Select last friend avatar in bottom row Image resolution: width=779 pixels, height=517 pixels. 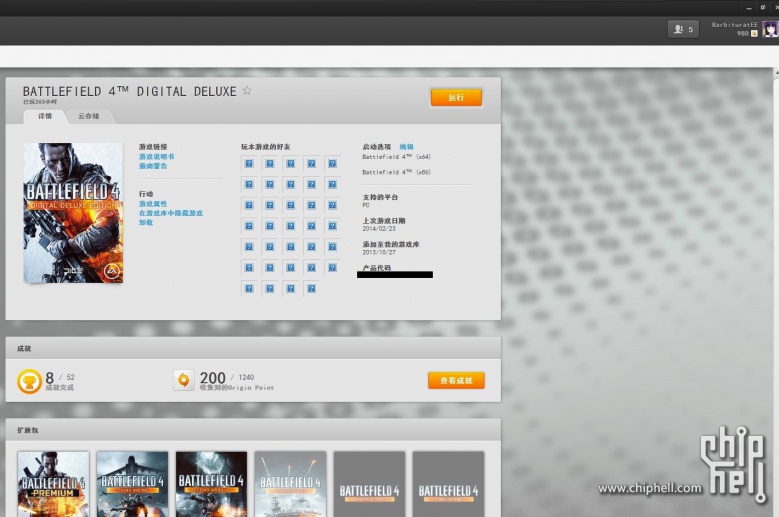tap(312, 288)
